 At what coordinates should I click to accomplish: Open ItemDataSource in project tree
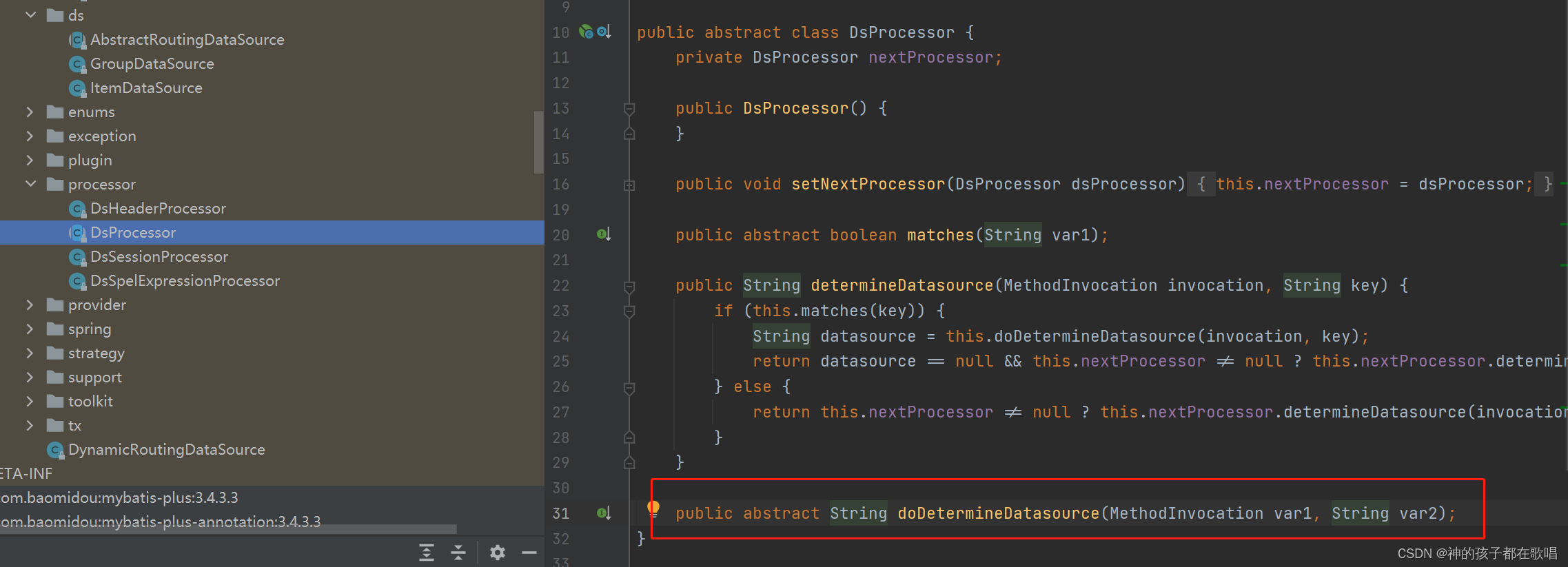(146, 87)
